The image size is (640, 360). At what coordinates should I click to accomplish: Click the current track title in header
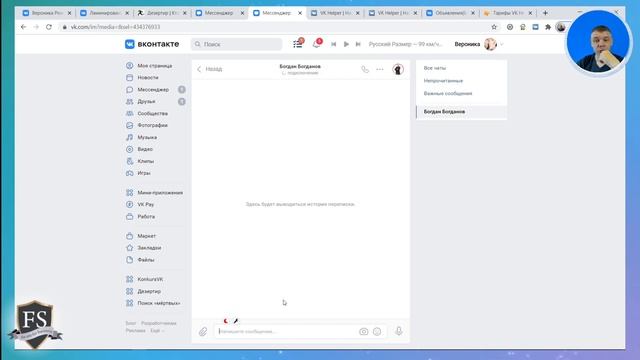[405, 44]
